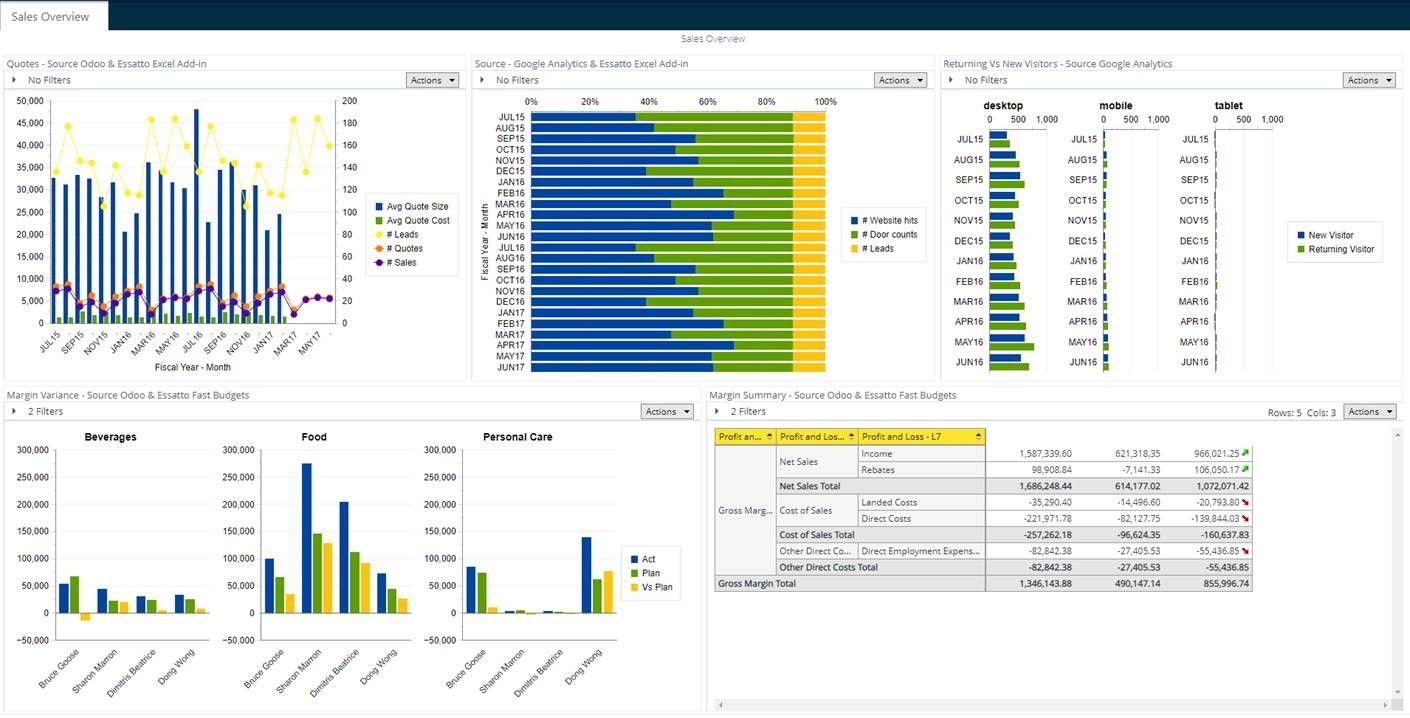This screenshot has width=1410, height=718.
Task: Select the Income row label
Action: tap(922, 453)
